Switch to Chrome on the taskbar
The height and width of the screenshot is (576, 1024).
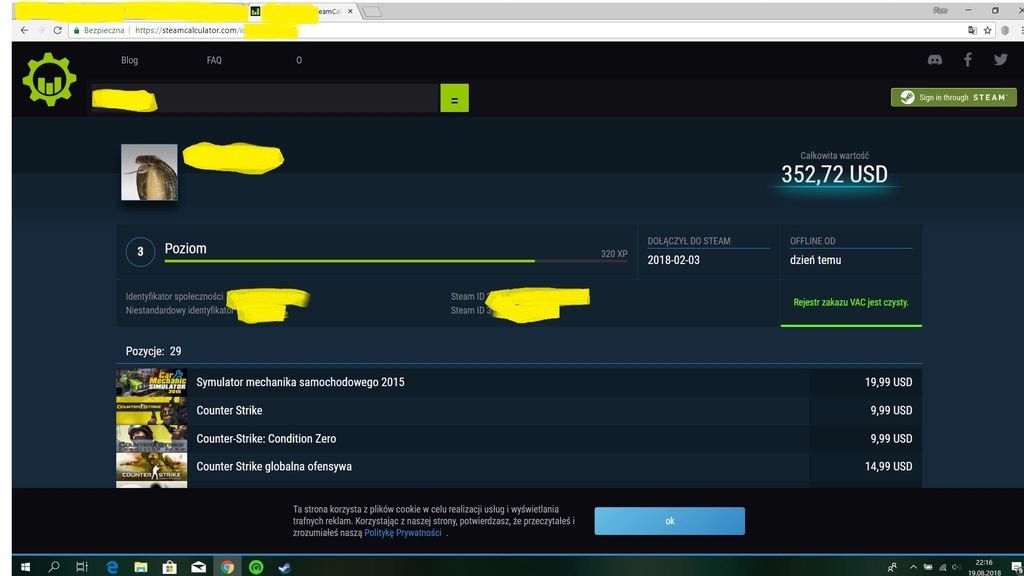tap(227, 567)
